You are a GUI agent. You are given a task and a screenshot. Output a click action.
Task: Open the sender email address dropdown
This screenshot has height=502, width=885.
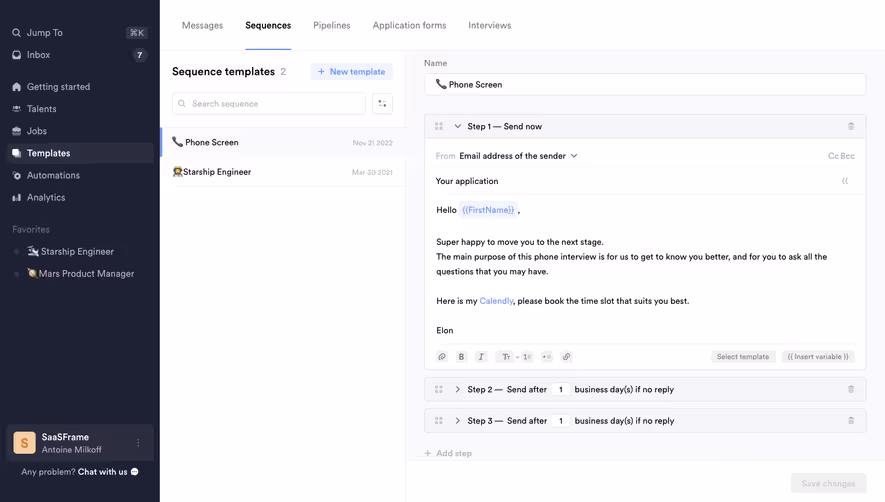[x=518, y=156]
